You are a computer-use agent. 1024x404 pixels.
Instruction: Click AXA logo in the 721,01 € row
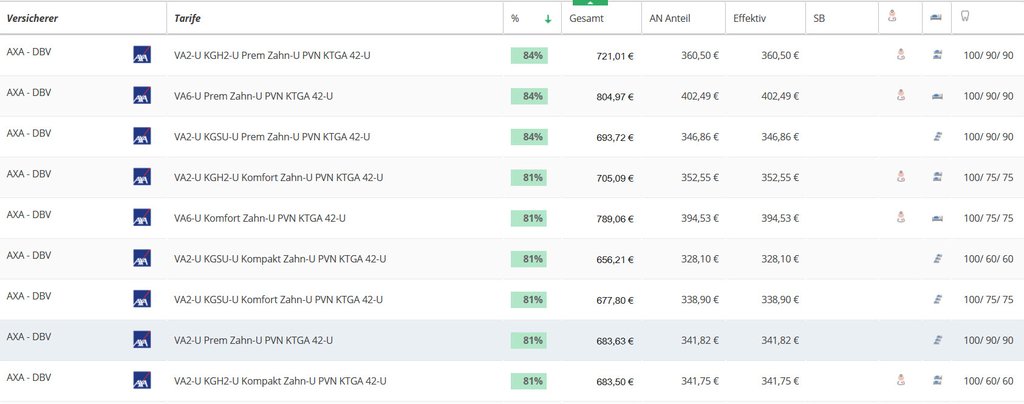click(141, 55)
